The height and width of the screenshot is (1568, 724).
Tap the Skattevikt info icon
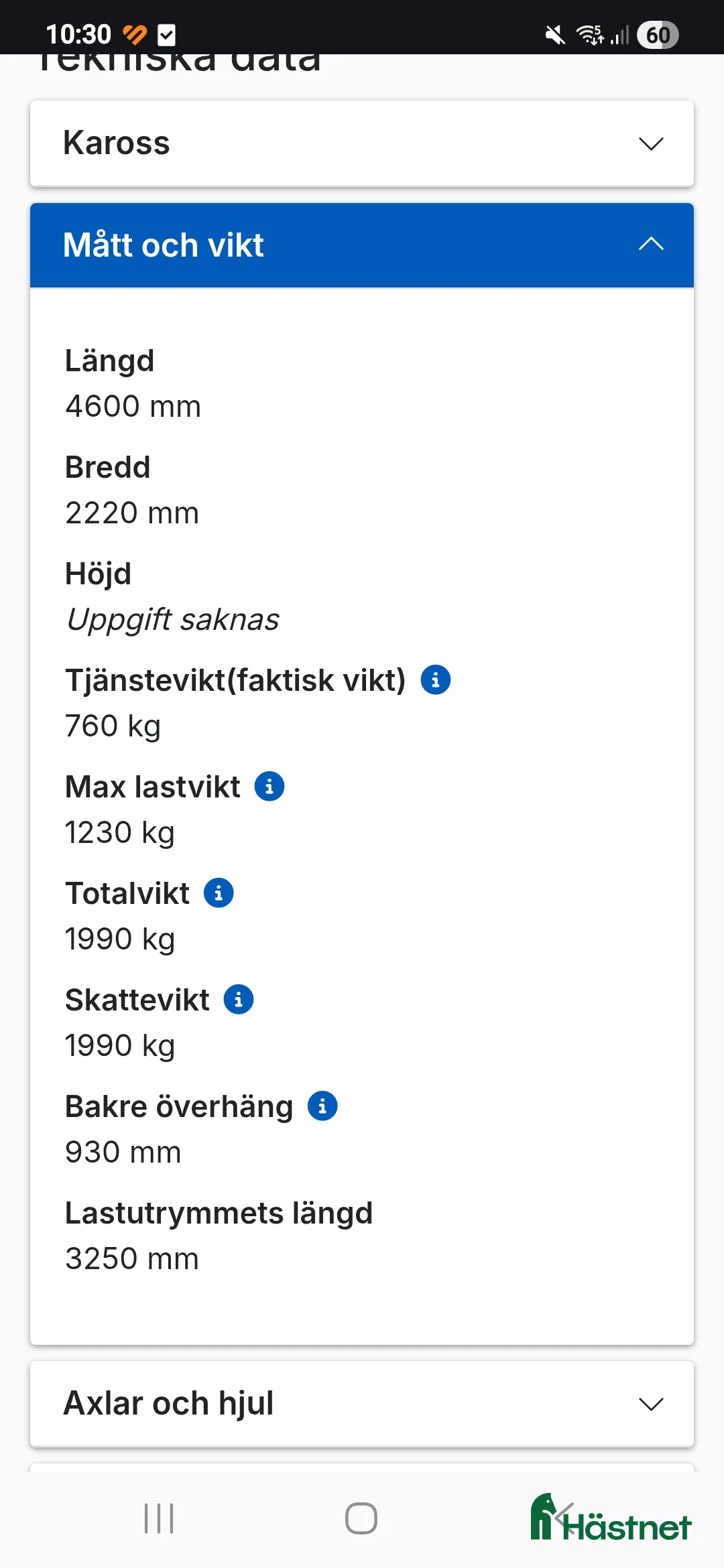[x=239, y=998]
